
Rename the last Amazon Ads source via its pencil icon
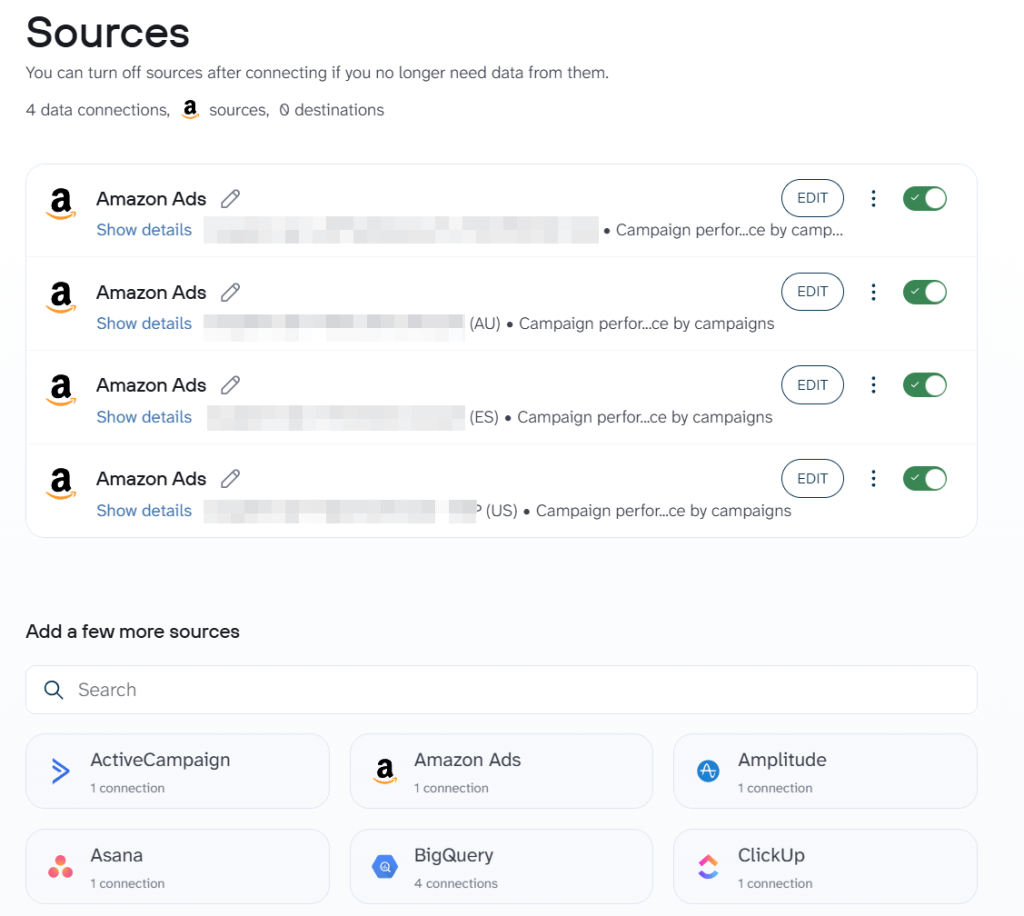230,478
